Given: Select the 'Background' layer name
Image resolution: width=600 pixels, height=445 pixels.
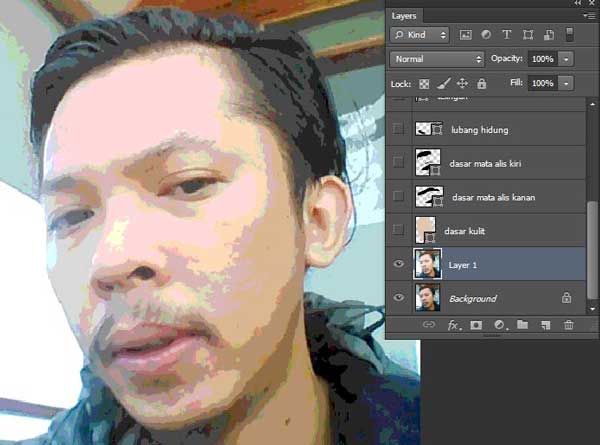Looking at the screenshot, I should coord(473,298).
